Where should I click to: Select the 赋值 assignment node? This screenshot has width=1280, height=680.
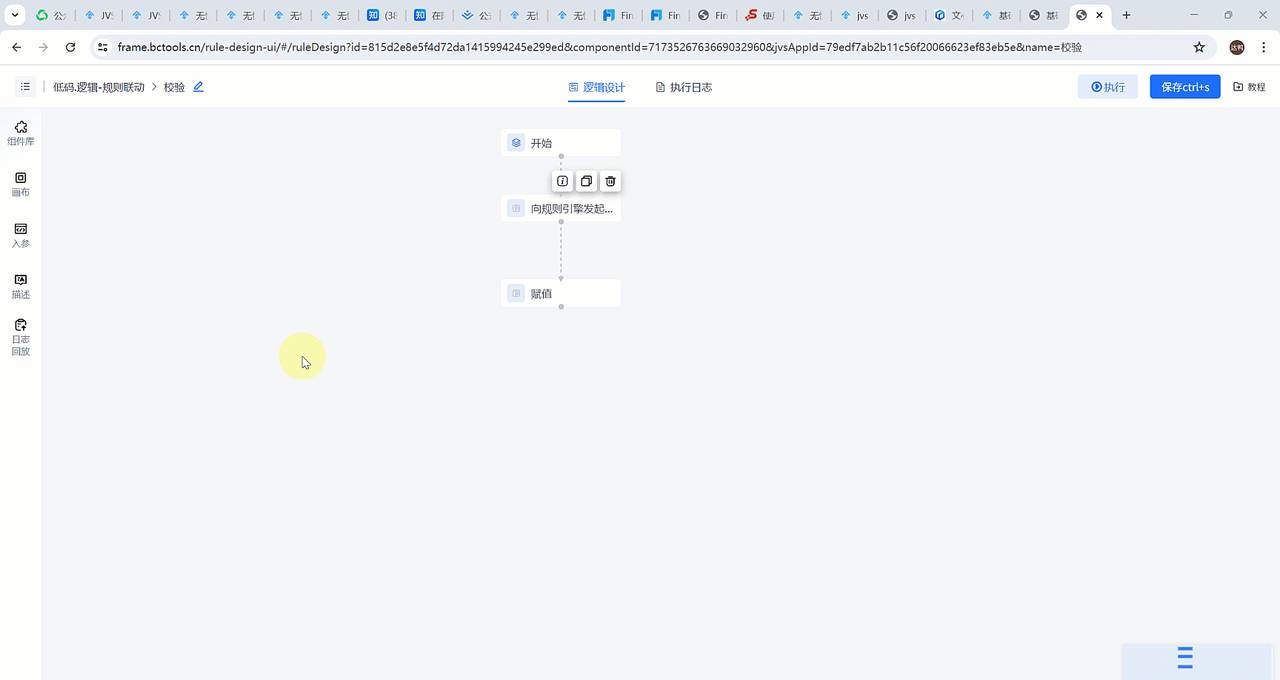(x=560, y=293)
